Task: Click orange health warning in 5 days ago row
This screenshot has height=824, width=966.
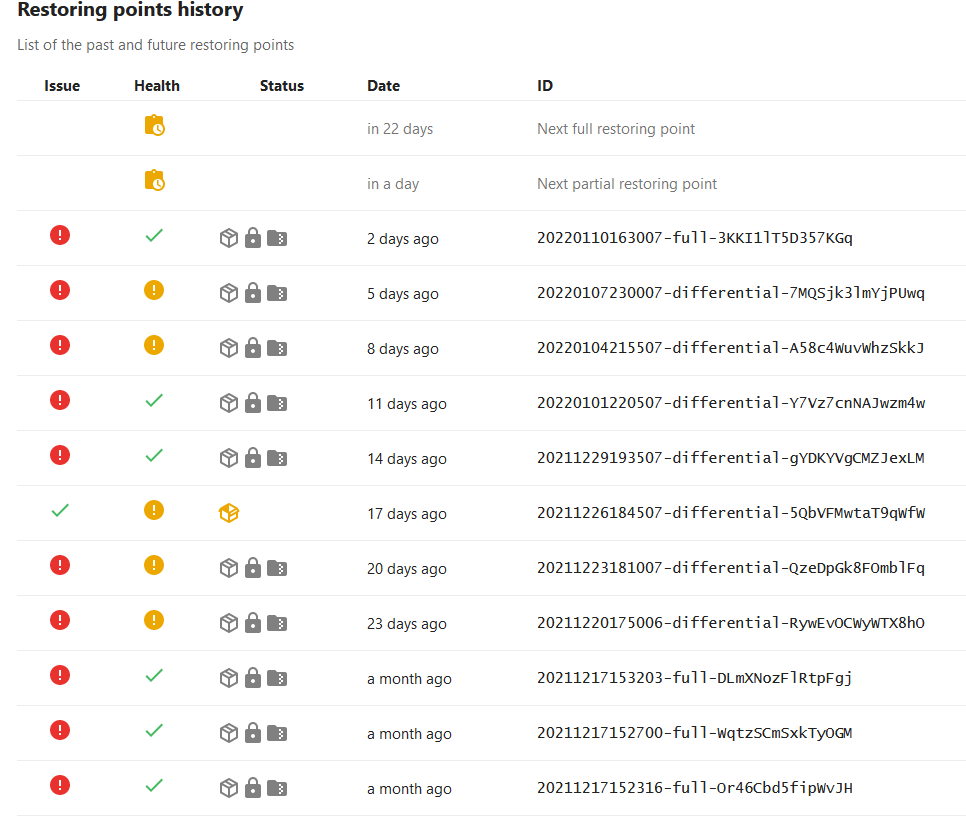Action: pyautogui.click(x=154, y=290)
